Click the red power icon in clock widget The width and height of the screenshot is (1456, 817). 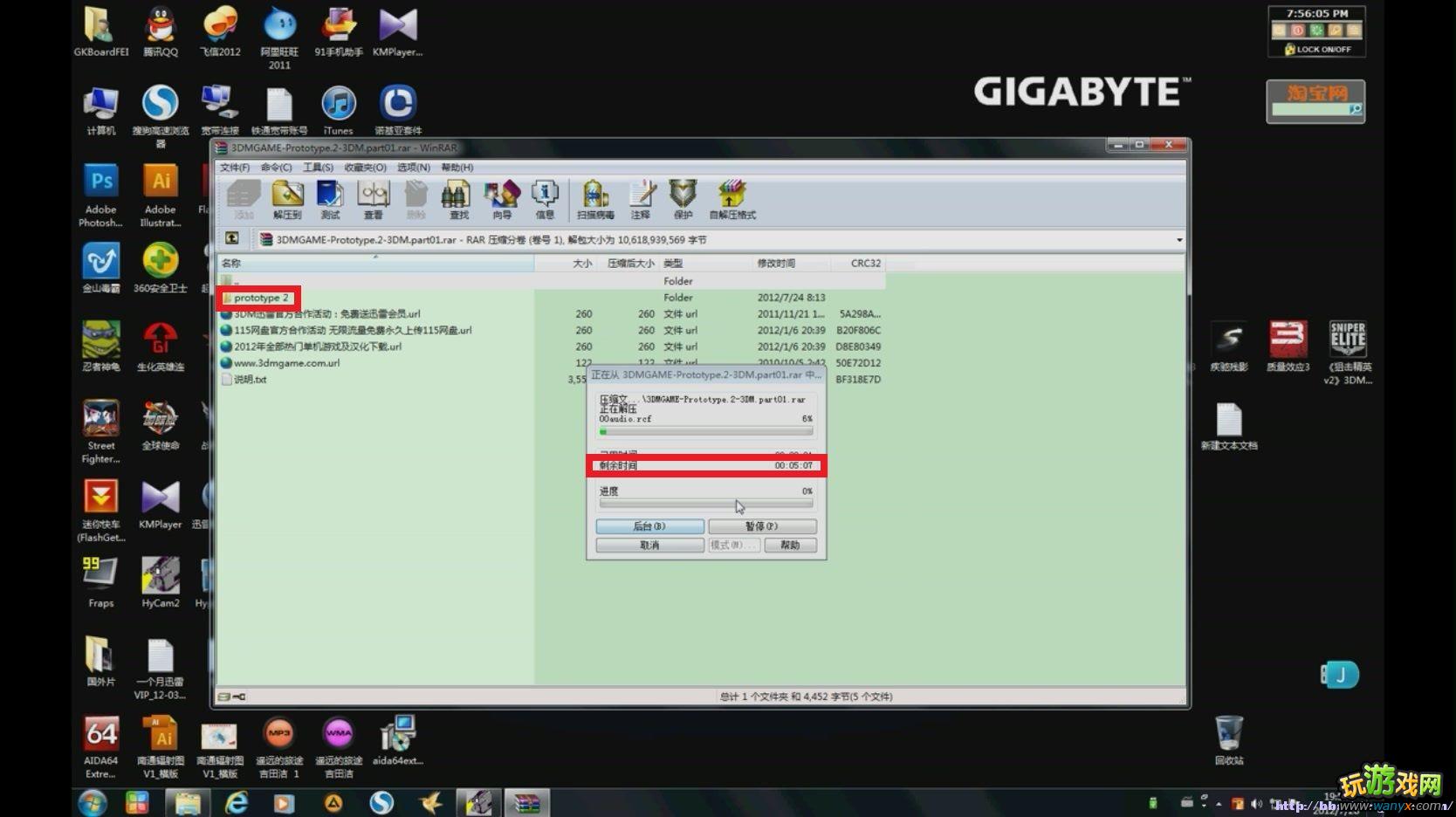pos(1297,31)
